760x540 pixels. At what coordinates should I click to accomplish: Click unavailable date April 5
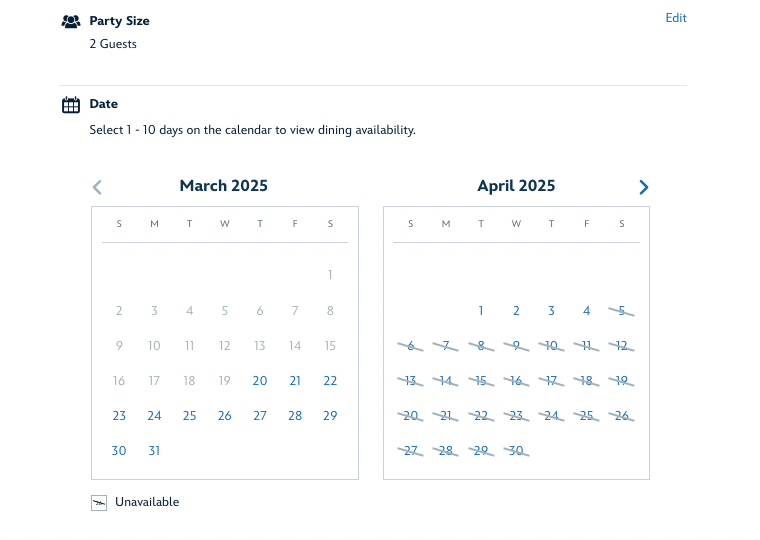pos(621,311)
